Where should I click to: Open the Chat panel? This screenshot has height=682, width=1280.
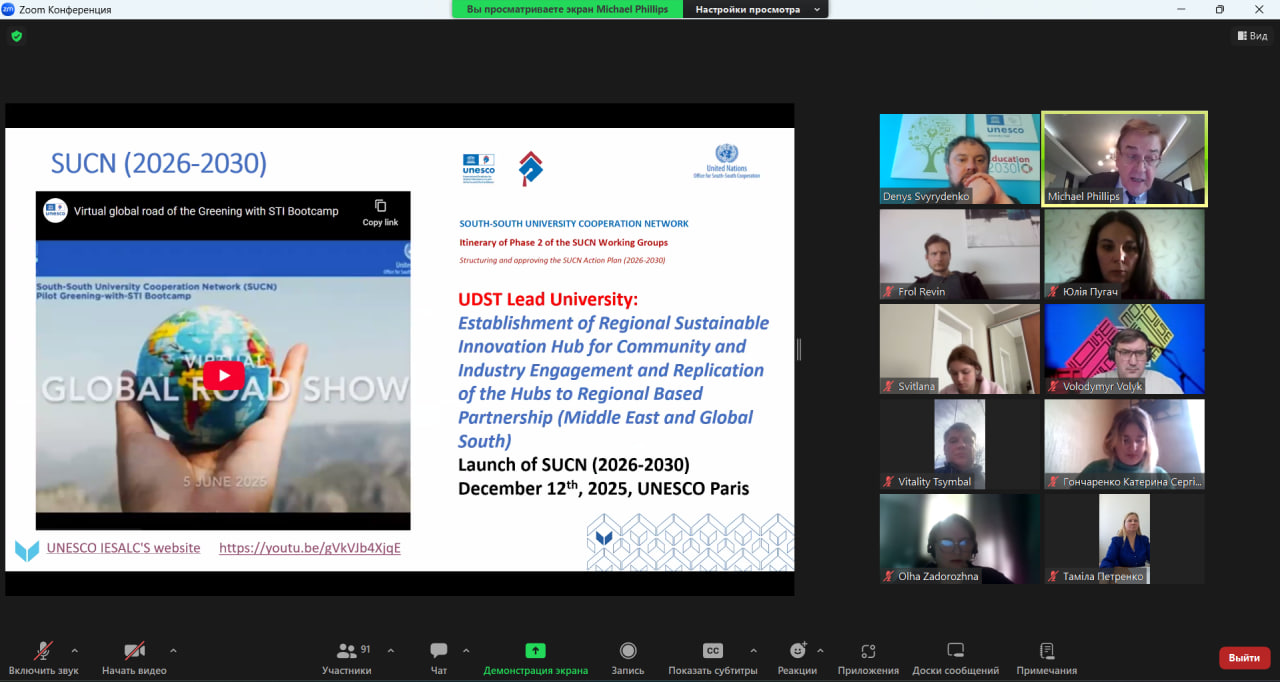[438, 651]
